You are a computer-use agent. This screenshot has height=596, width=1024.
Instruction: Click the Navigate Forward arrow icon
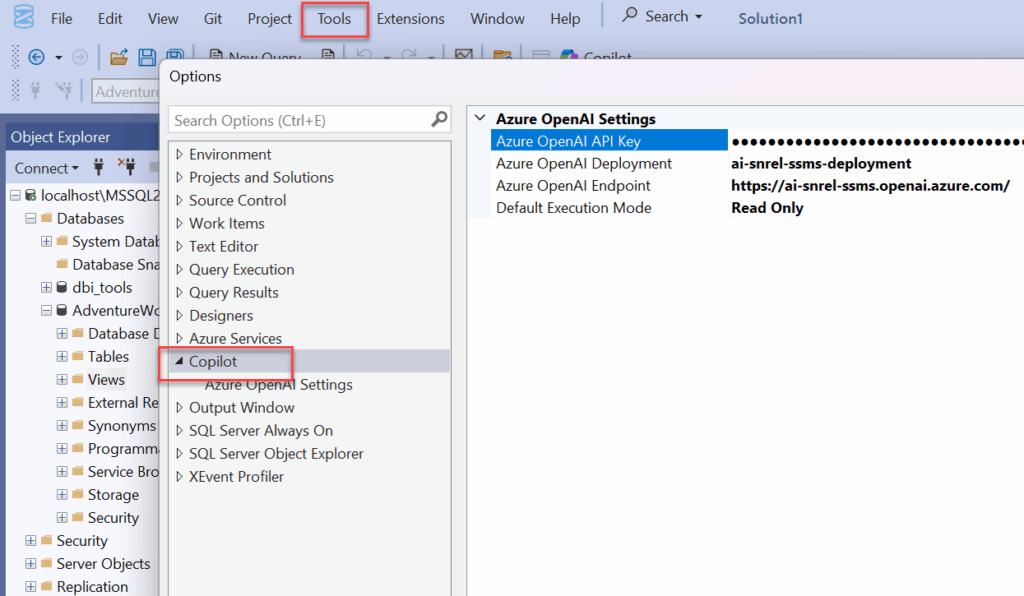click(x=80, y=57)
